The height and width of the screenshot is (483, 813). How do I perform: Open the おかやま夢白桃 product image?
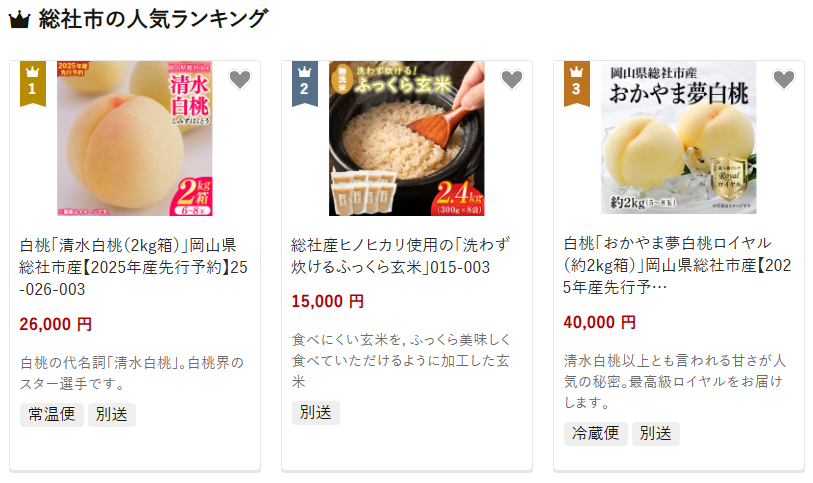(x=678, y=137)
